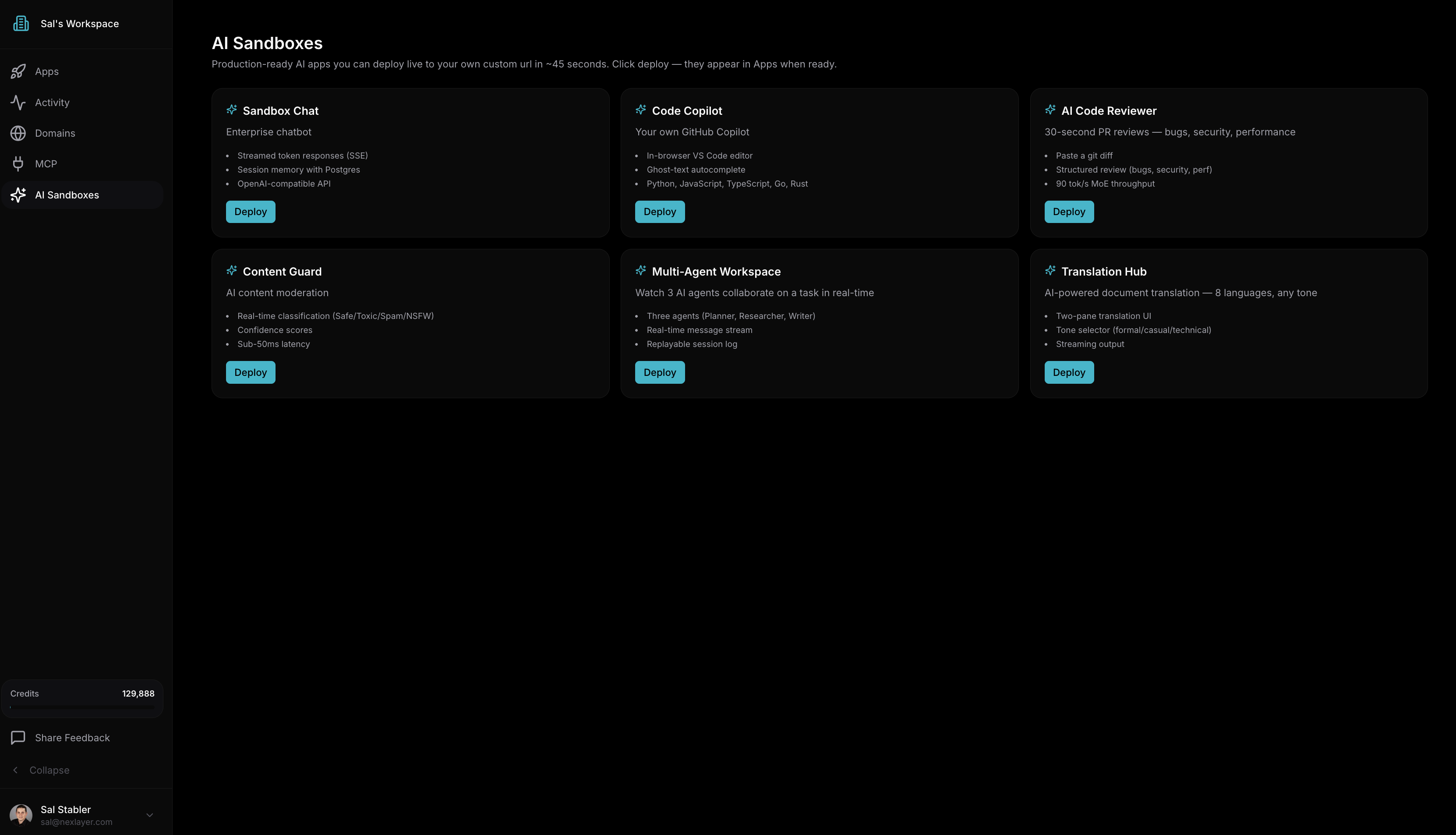Click the Multi-Agent Workspace title
The image size is (1456, 835).
[x=717, y=271]
